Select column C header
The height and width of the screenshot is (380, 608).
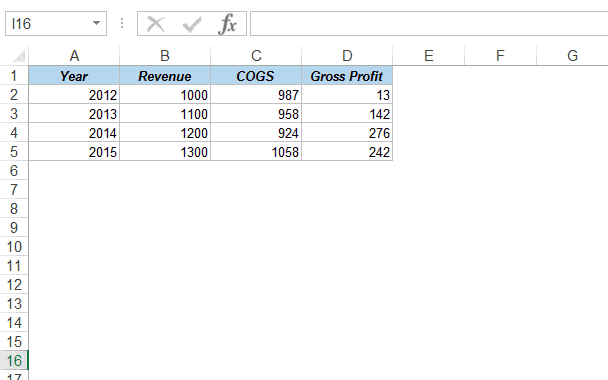[256, 56]
